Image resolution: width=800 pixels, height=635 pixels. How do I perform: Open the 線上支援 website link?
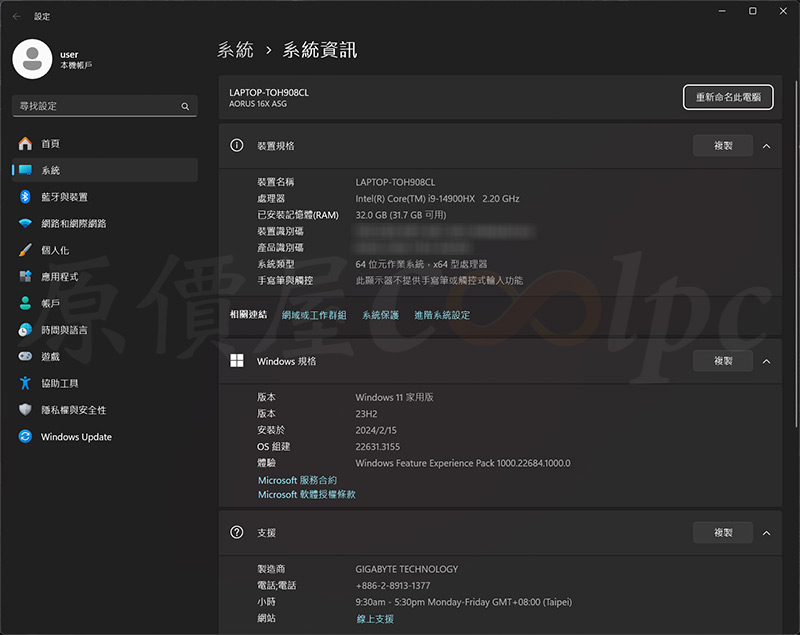click(x=375, y=619)
